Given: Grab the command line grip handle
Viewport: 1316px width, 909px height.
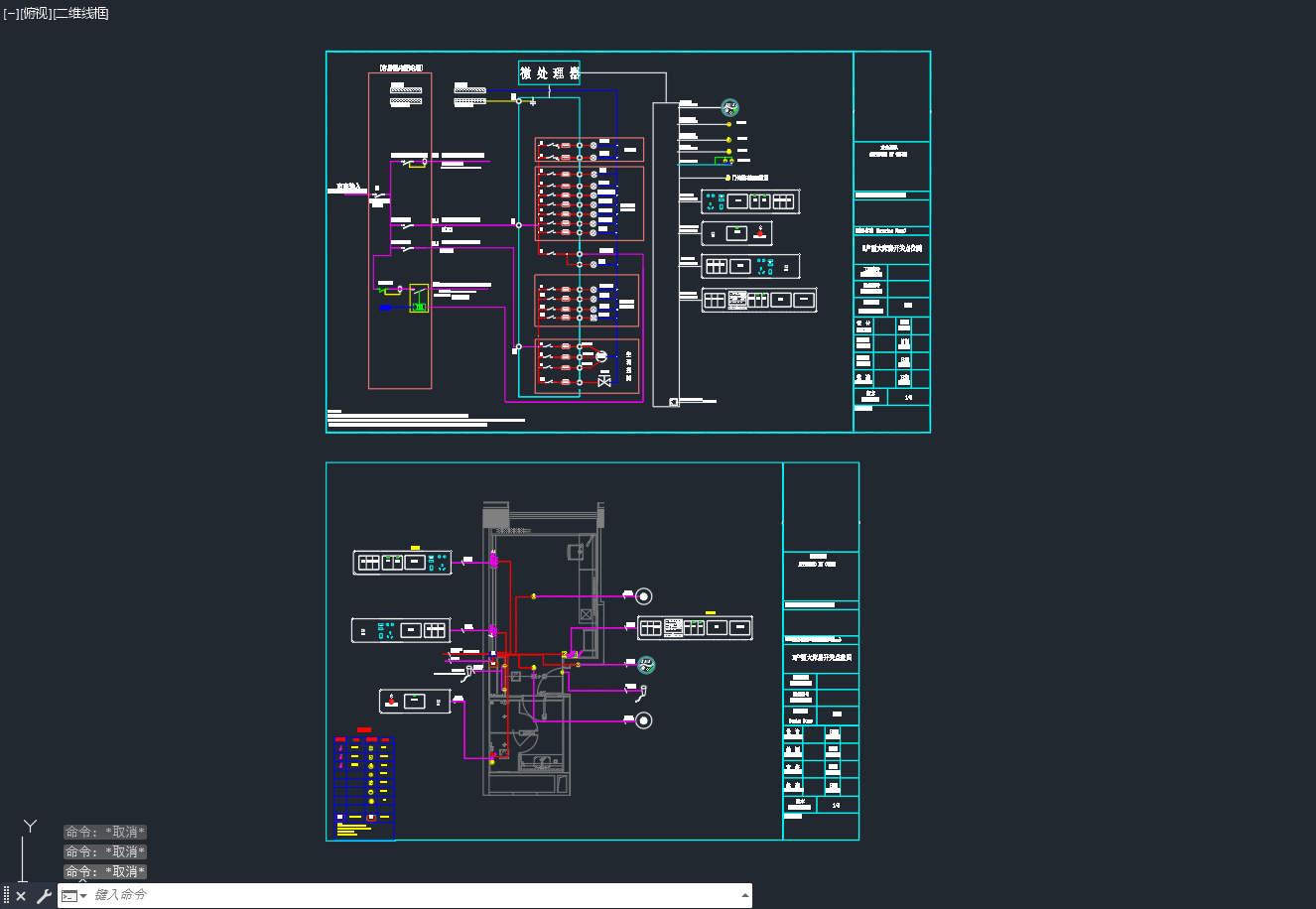Looking at the screenshot, I should [6, 896].
